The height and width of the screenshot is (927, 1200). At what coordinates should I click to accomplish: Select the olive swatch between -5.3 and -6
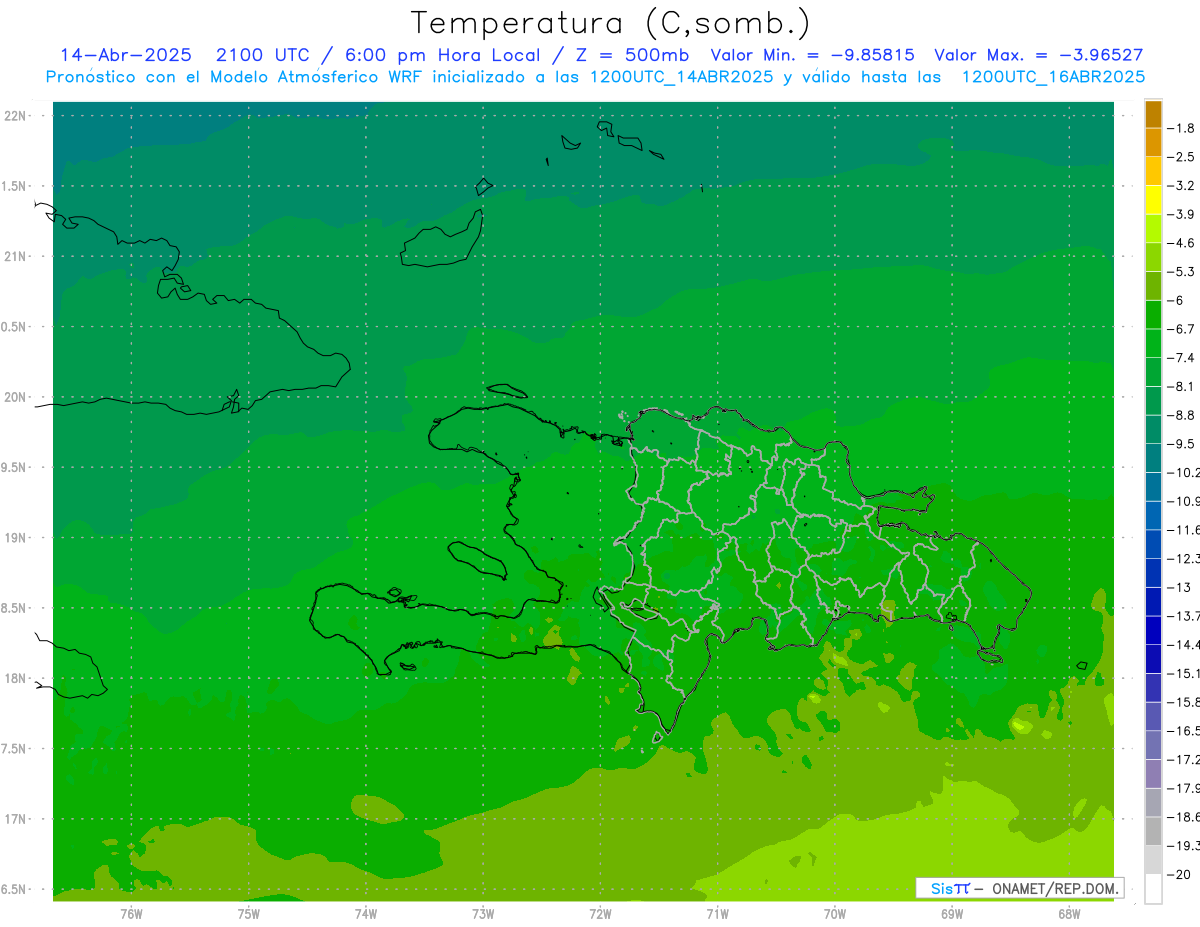click(x=1153, y=286)
